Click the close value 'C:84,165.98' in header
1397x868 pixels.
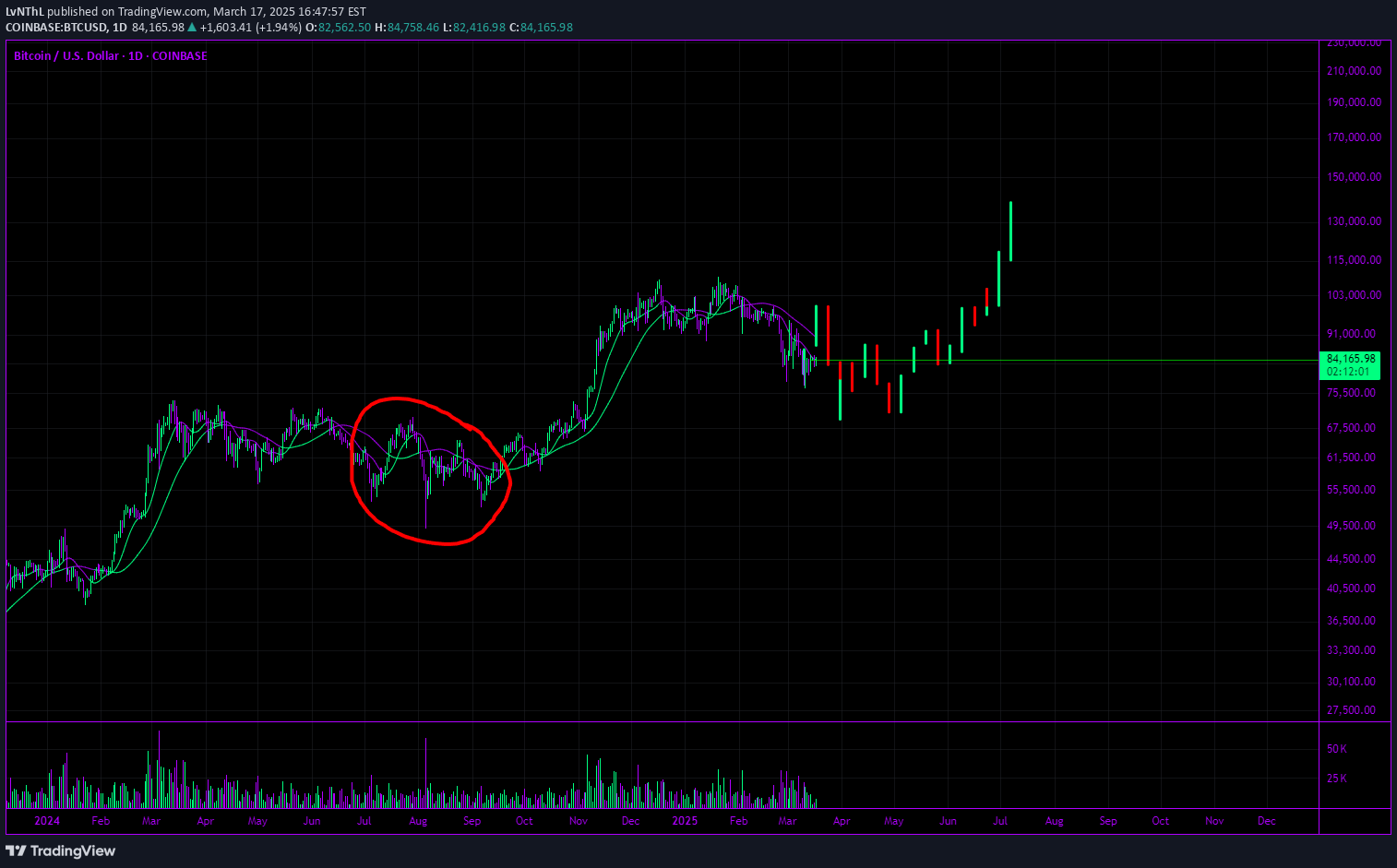(541, 28)
